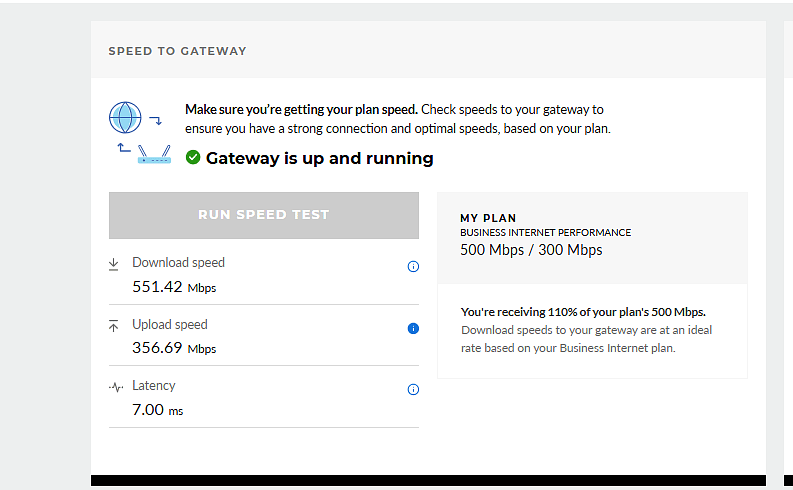Click the upload arrow icon beside Upload speed
Image resolution: width=793 pixels, height=490 pixels.
[x=114, y=326]
